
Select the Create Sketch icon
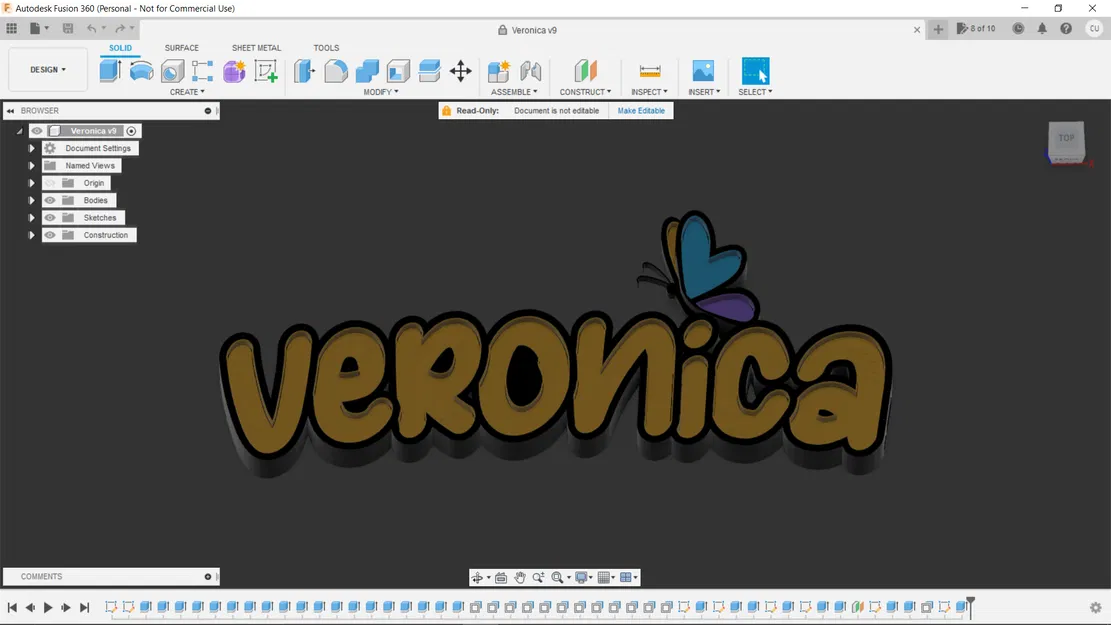pos(265,71)
